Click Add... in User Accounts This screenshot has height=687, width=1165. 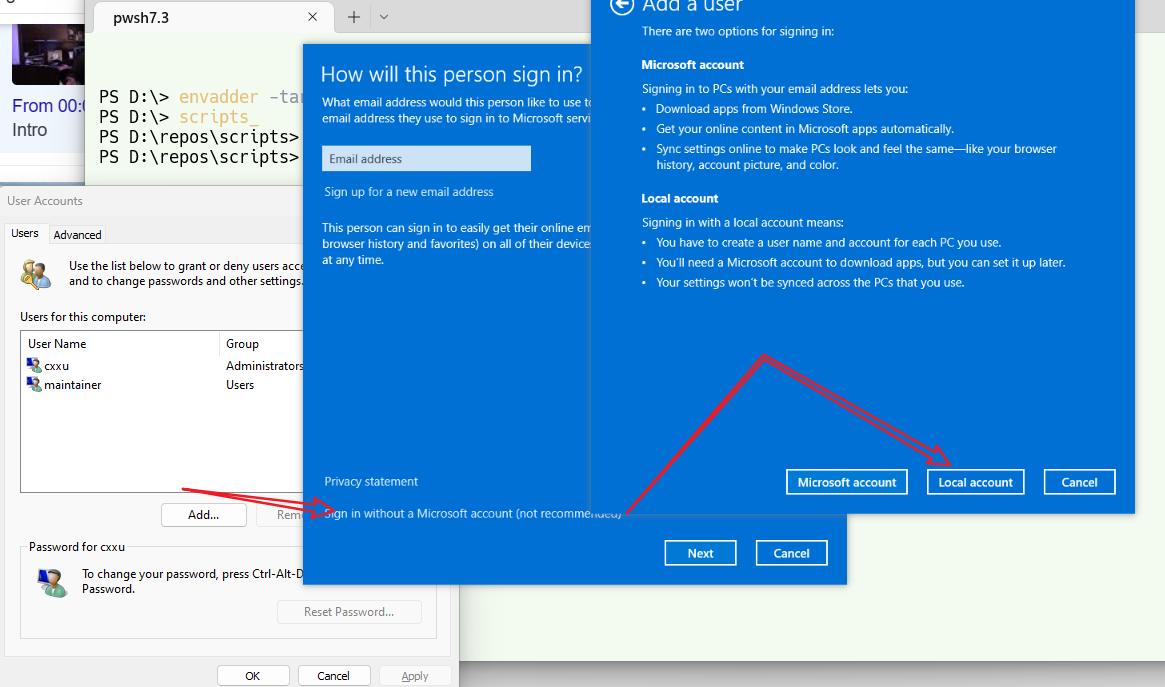(x=204, y=515)
